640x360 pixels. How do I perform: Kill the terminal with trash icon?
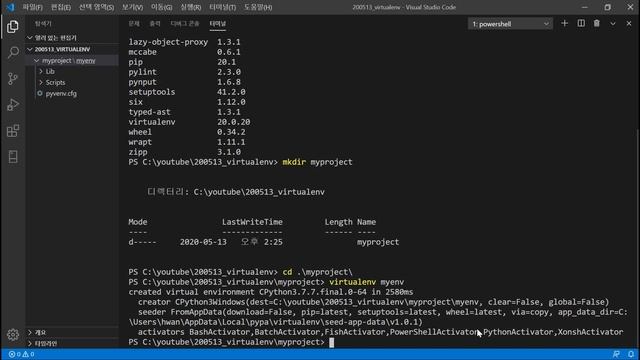coord(597,24)
